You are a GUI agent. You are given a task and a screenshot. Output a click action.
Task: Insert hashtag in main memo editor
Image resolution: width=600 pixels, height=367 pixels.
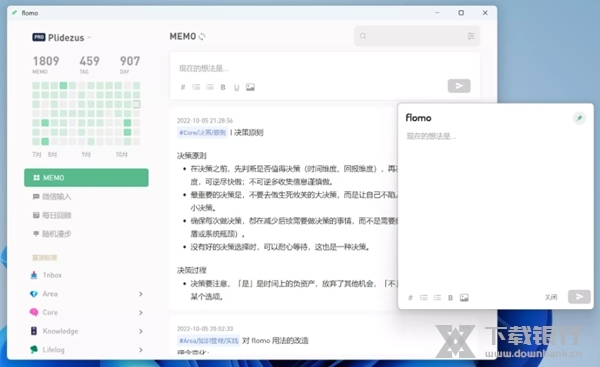point(183,87)
